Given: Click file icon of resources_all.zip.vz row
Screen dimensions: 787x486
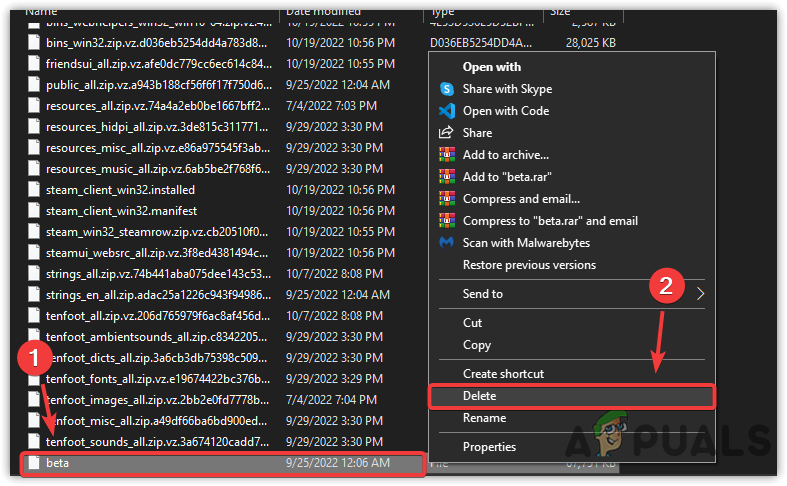Looking at the screenshot, I should pos(34,106).
